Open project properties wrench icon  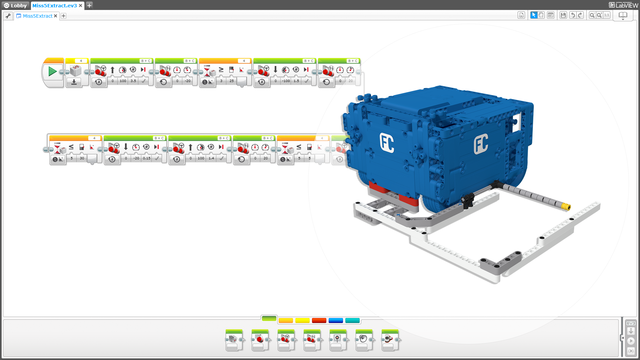8,16
